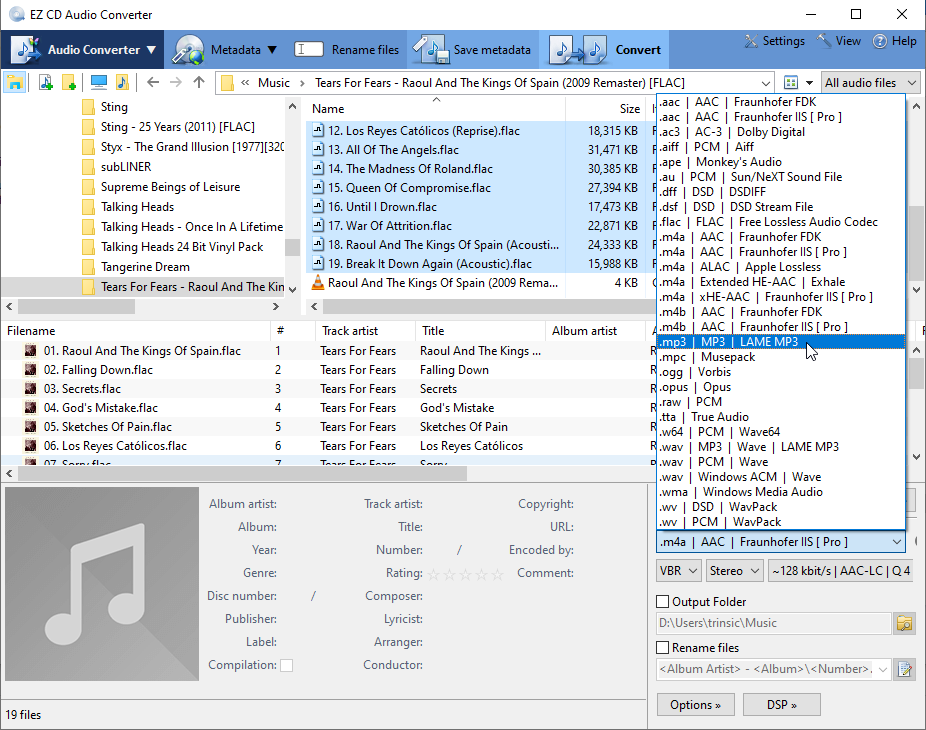Click the Rename files toolbar icon
This screenshot has height=730, width=926.
tap(309, 49)
